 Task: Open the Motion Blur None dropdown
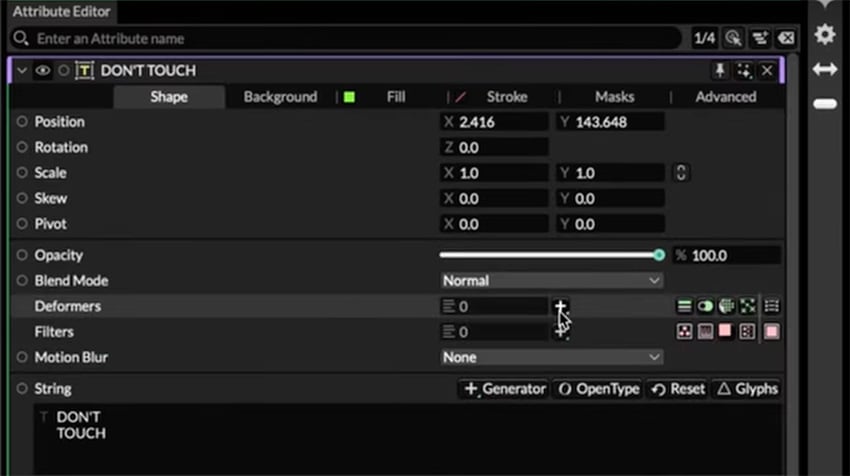551,357
